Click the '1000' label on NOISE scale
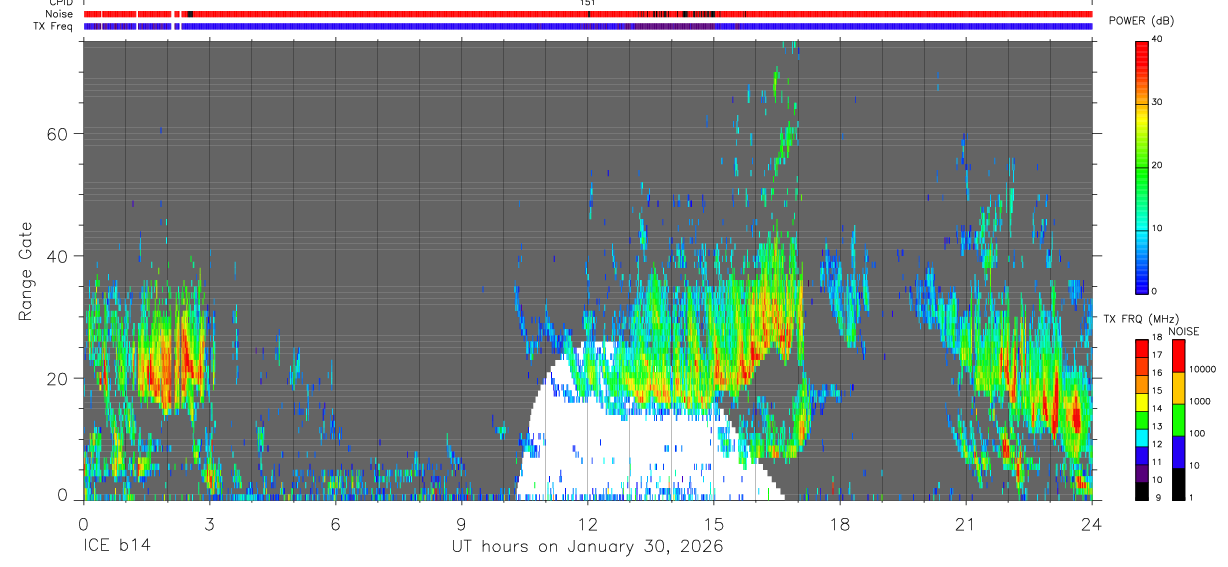The image size is (1228, 567). (1202, 401)
